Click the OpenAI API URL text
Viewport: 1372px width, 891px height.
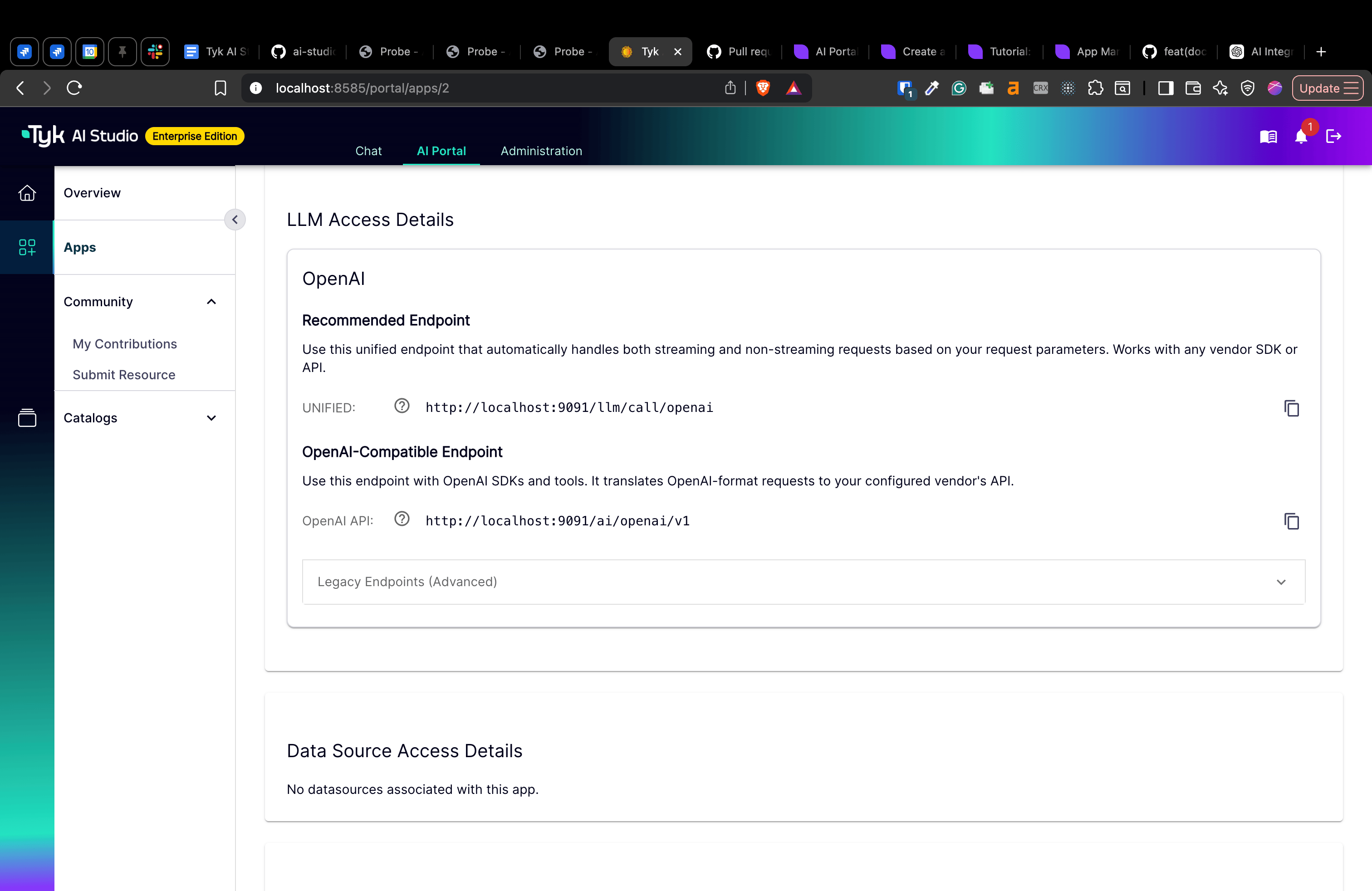tap(558, 521)
